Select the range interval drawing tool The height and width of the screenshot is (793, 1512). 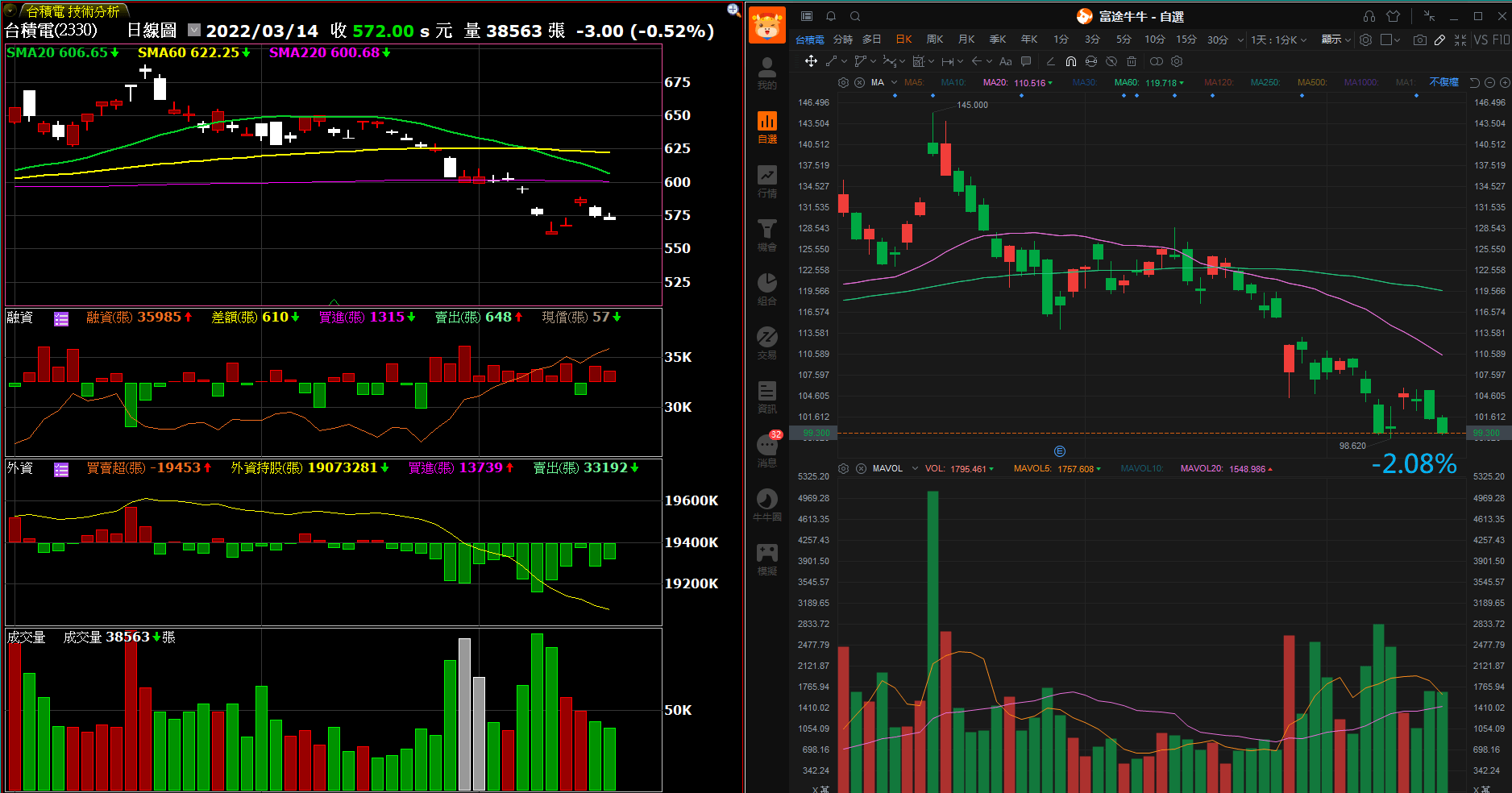[x=948, y=61]
